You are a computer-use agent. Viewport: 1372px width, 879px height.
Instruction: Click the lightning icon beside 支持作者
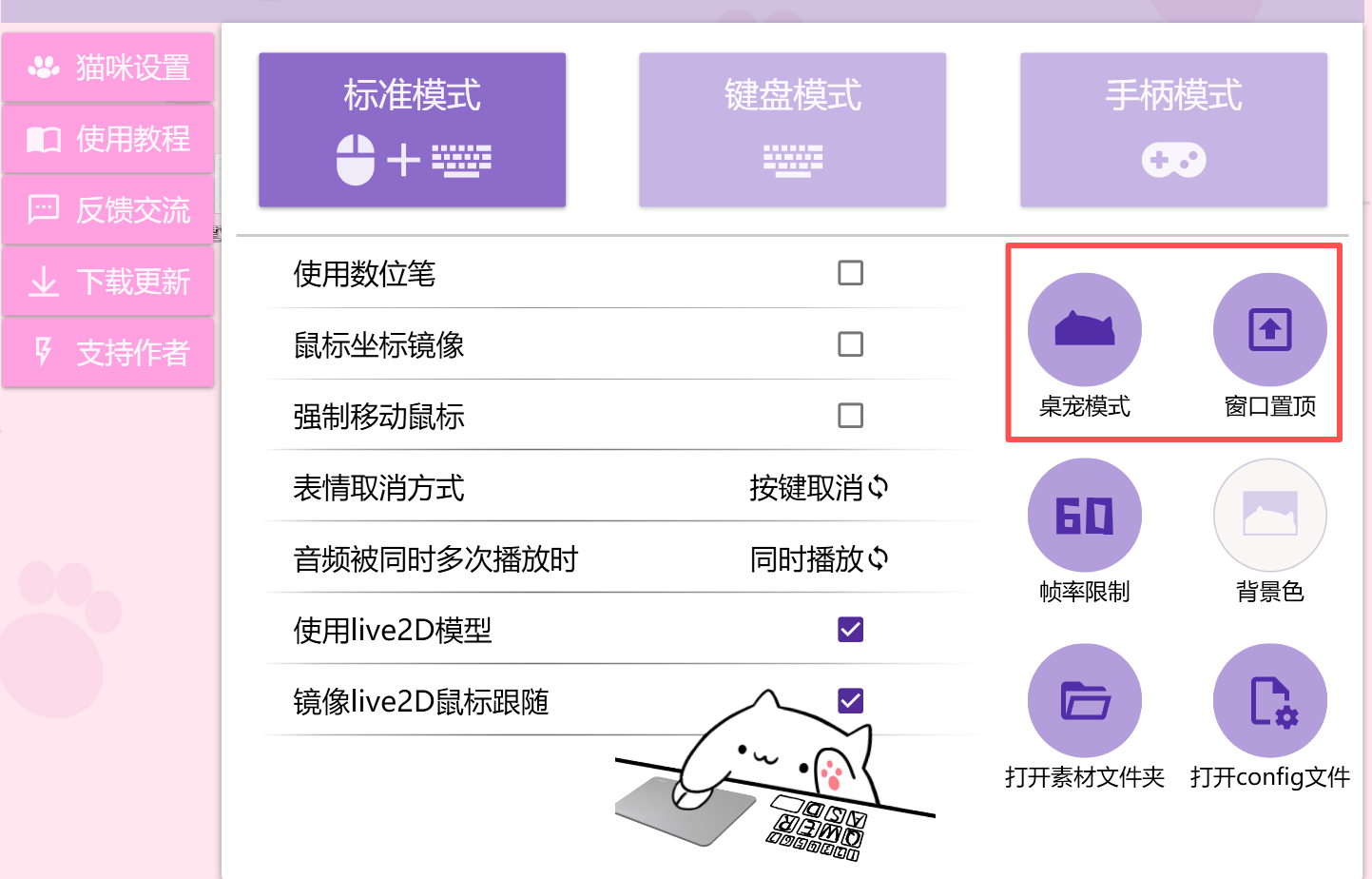pos(43,352)
